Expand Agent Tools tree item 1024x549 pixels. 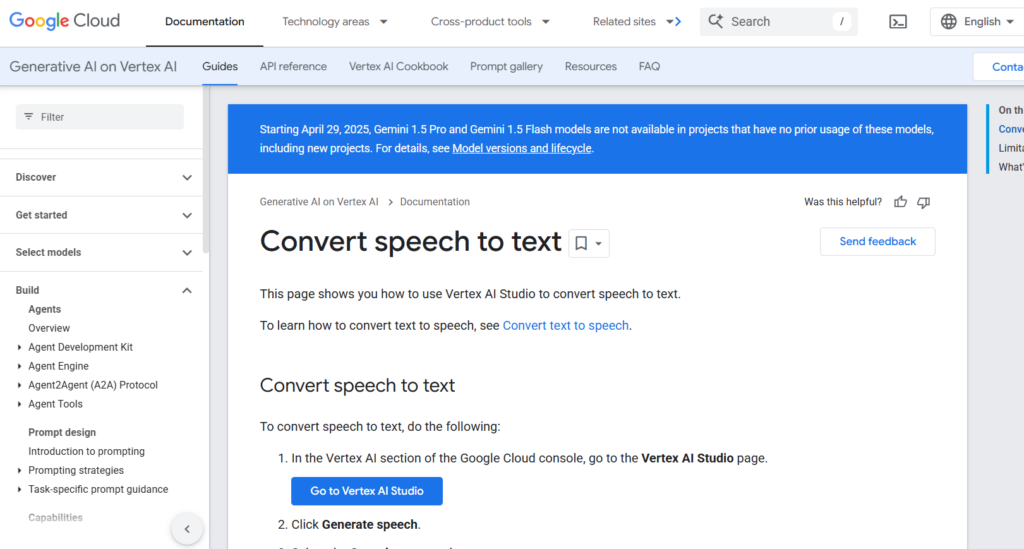pyautogui.click(x=19, y=404)
